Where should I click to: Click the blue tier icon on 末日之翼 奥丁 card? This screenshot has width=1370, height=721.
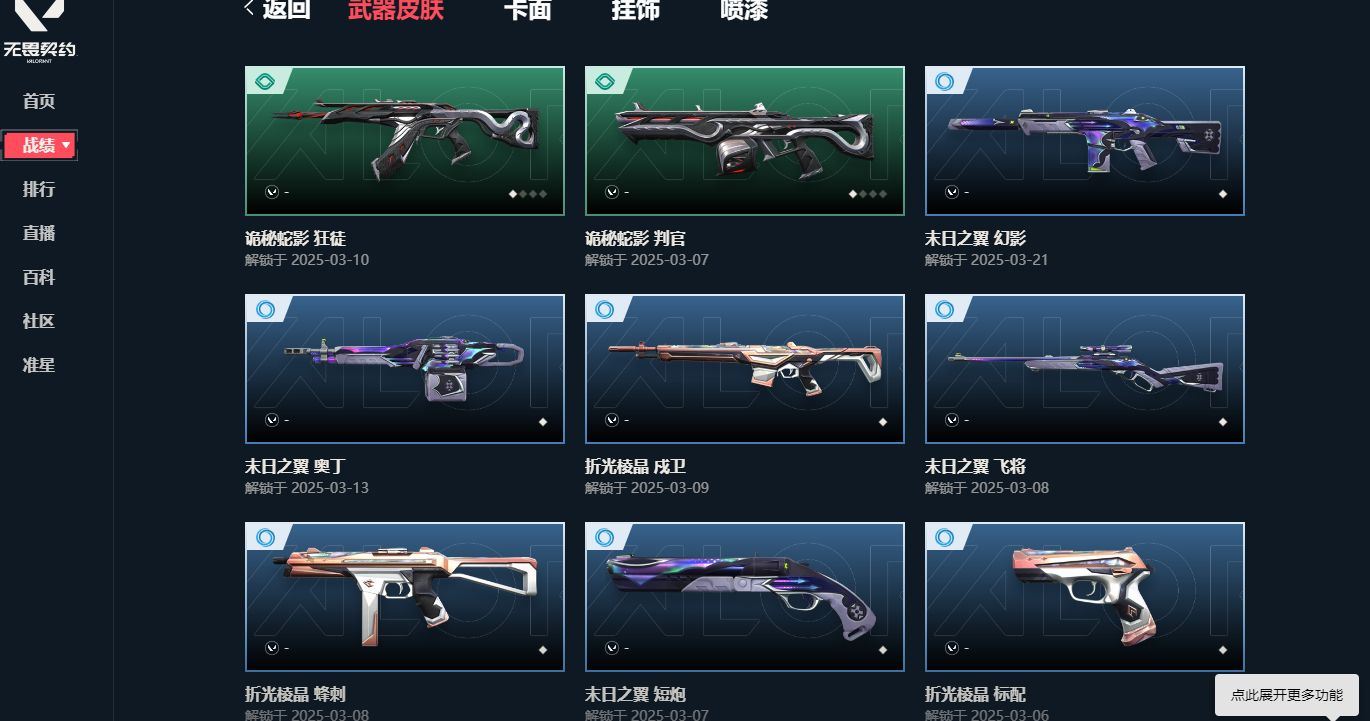[x=265, y=310]
